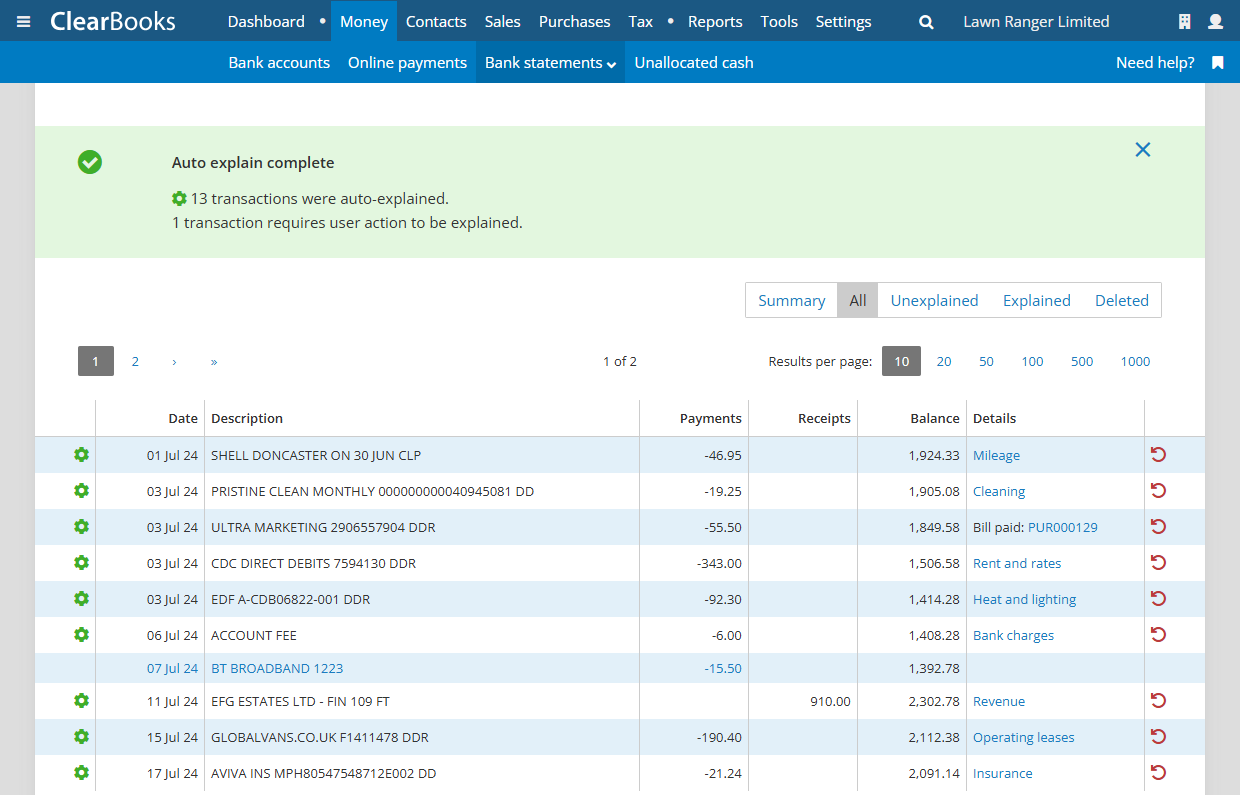The height and width of the screenshot is (795, 1240).
Task: Click the next page arrow
Action: [174, 362]
